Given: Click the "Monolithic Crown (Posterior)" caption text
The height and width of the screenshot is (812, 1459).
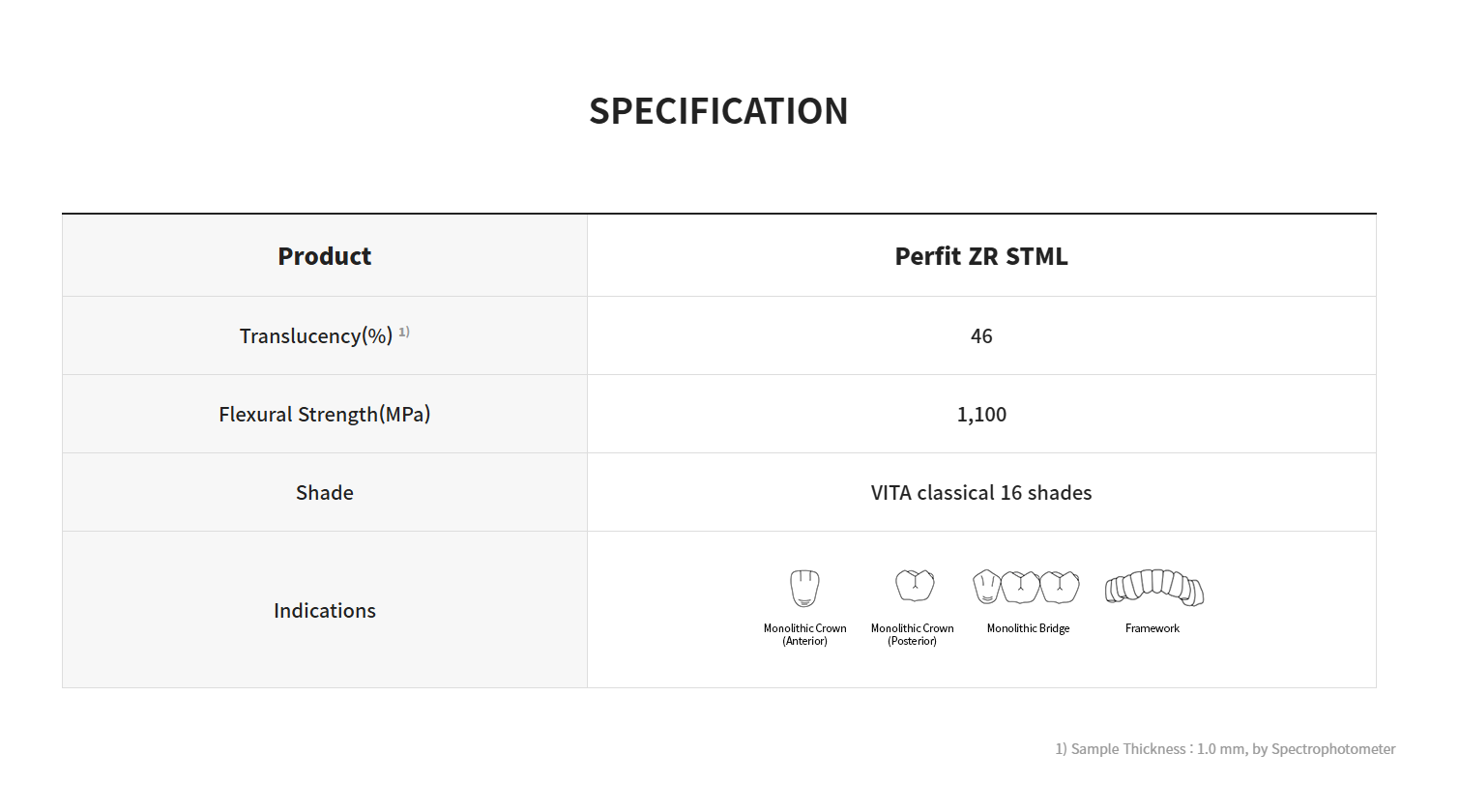Looking at the screenshot, I should pos(912,634).
